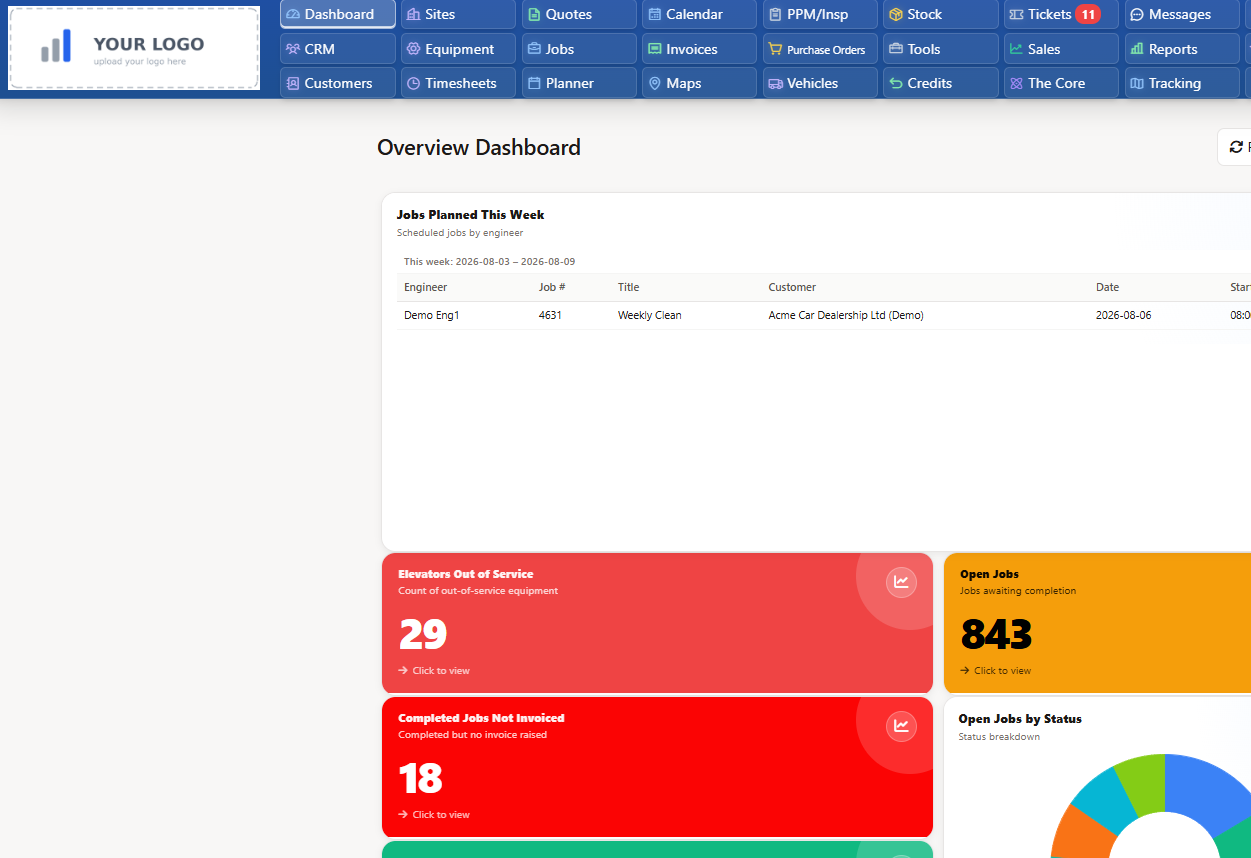
Task: Open PPM/Insp section
Action: pyautogui.click(x=820, y=14)
